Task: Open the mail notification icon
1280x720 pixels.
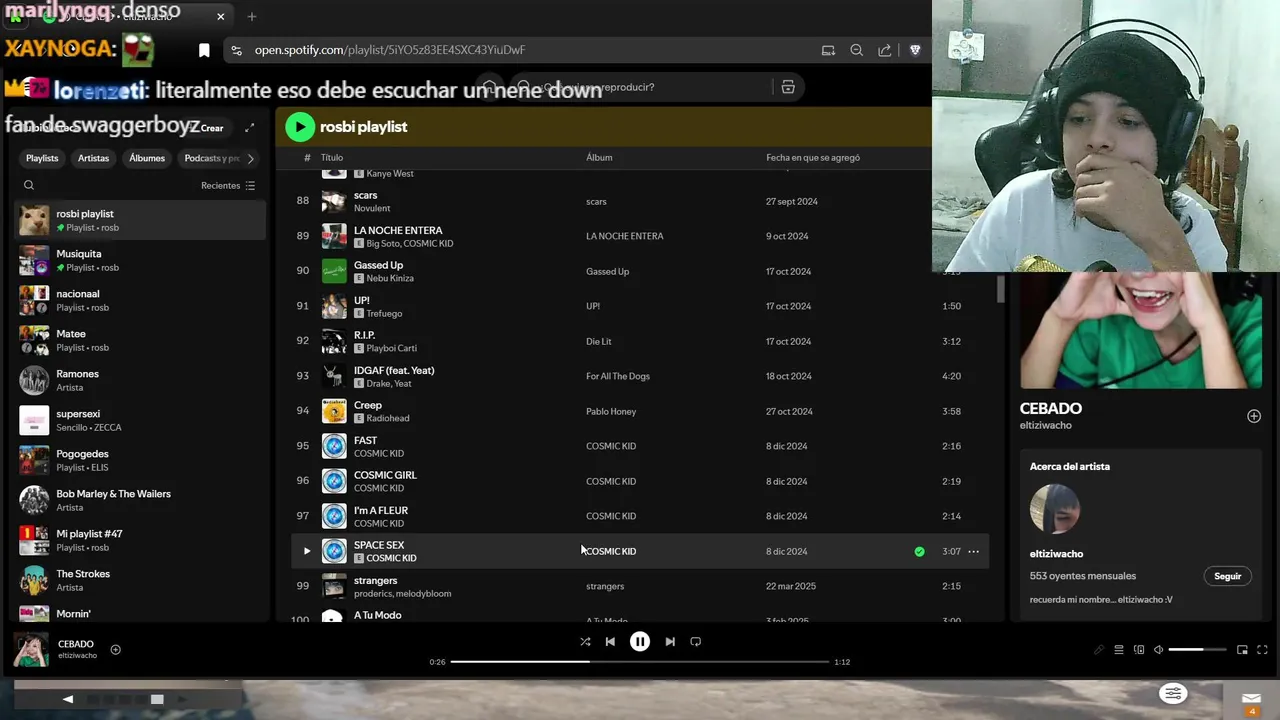Action: (x=1251, y=699)
